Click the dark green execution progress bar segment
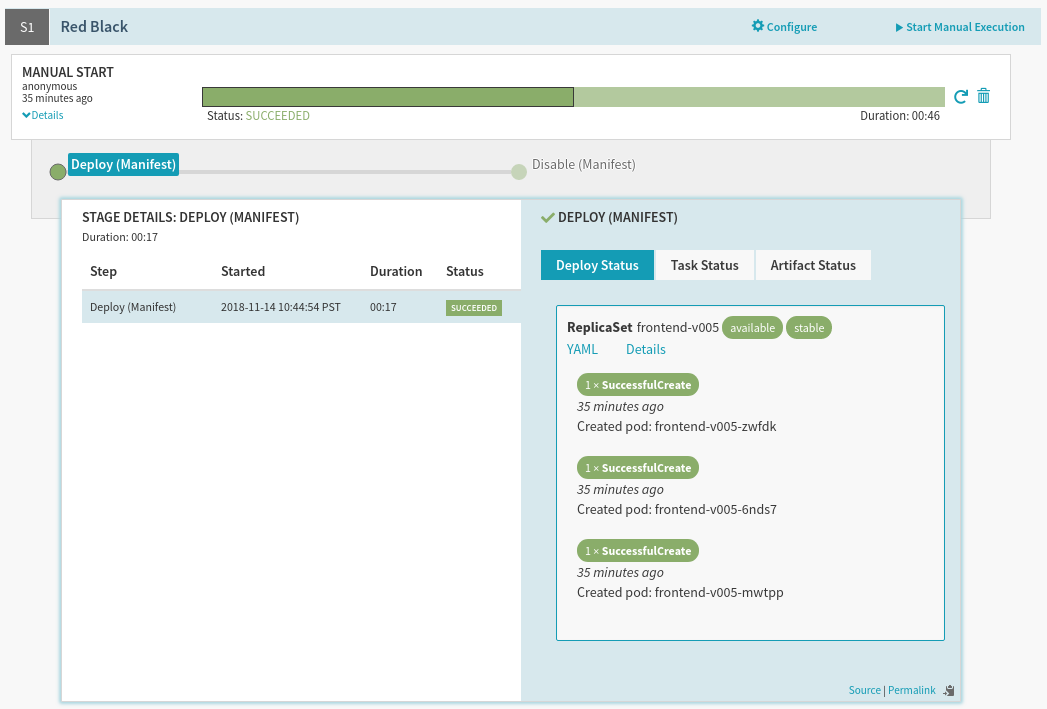1047x709 pixels. click(387, 97)
